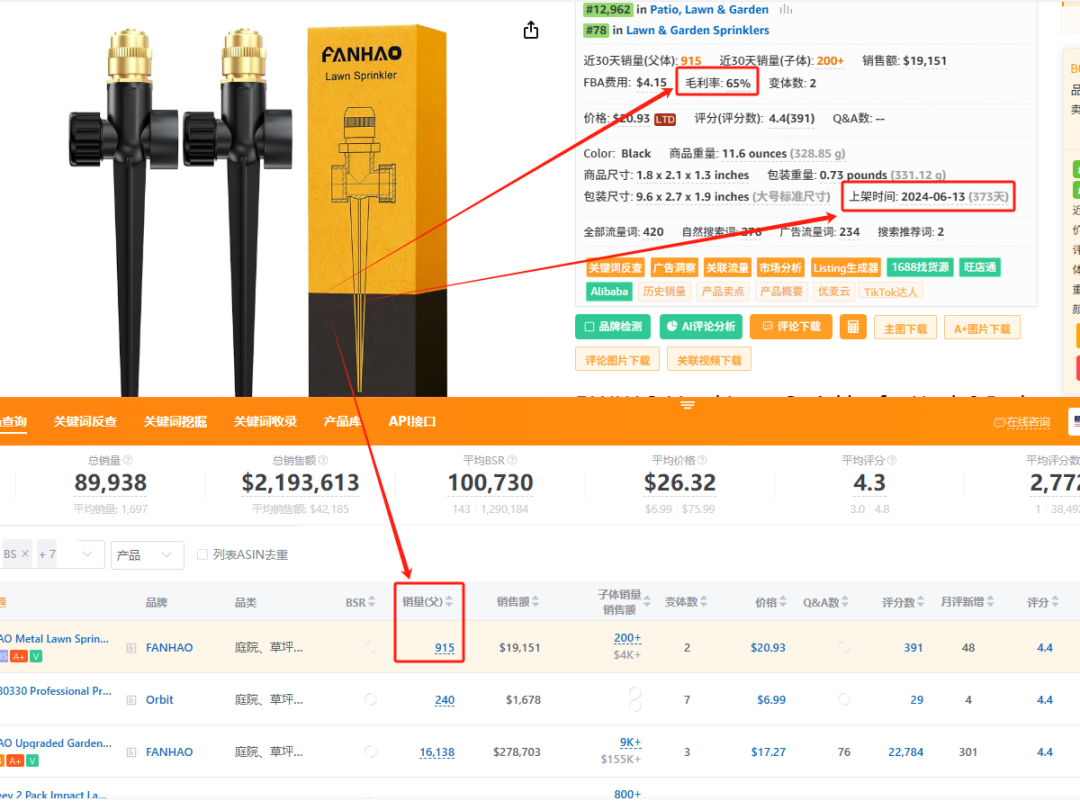Switch to 关键词收录 tab
1080x810 pixels.
coord(265,422)
